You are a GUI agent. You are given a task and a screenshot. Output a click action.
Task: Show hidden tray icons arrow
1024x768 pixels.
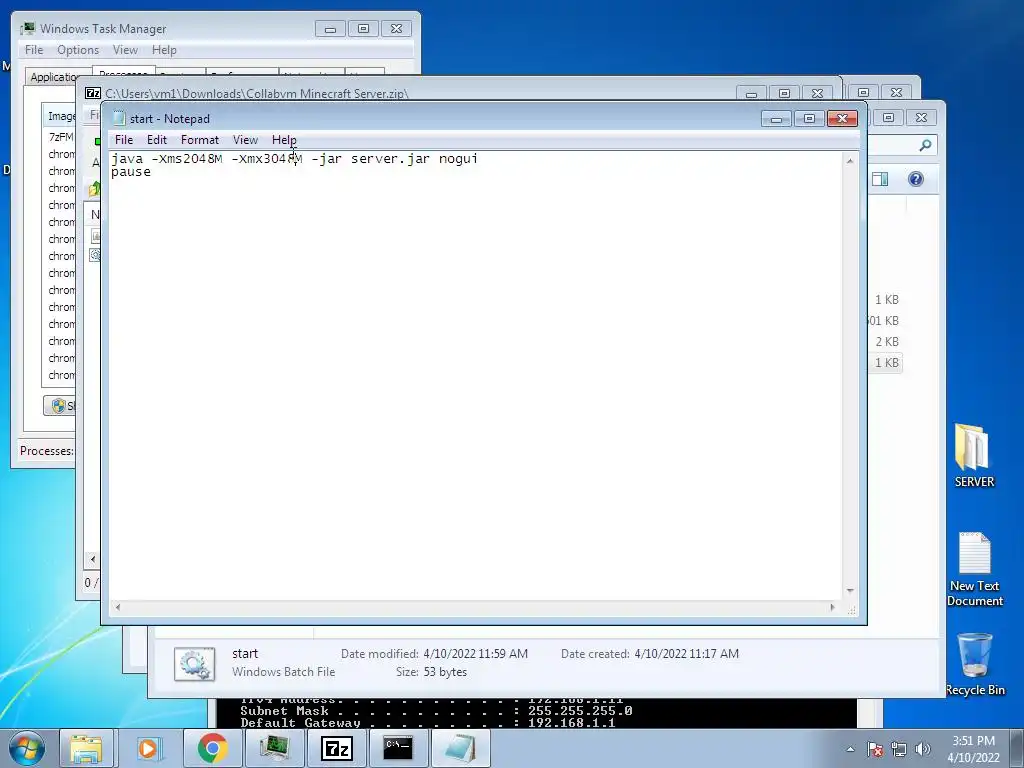850,749
